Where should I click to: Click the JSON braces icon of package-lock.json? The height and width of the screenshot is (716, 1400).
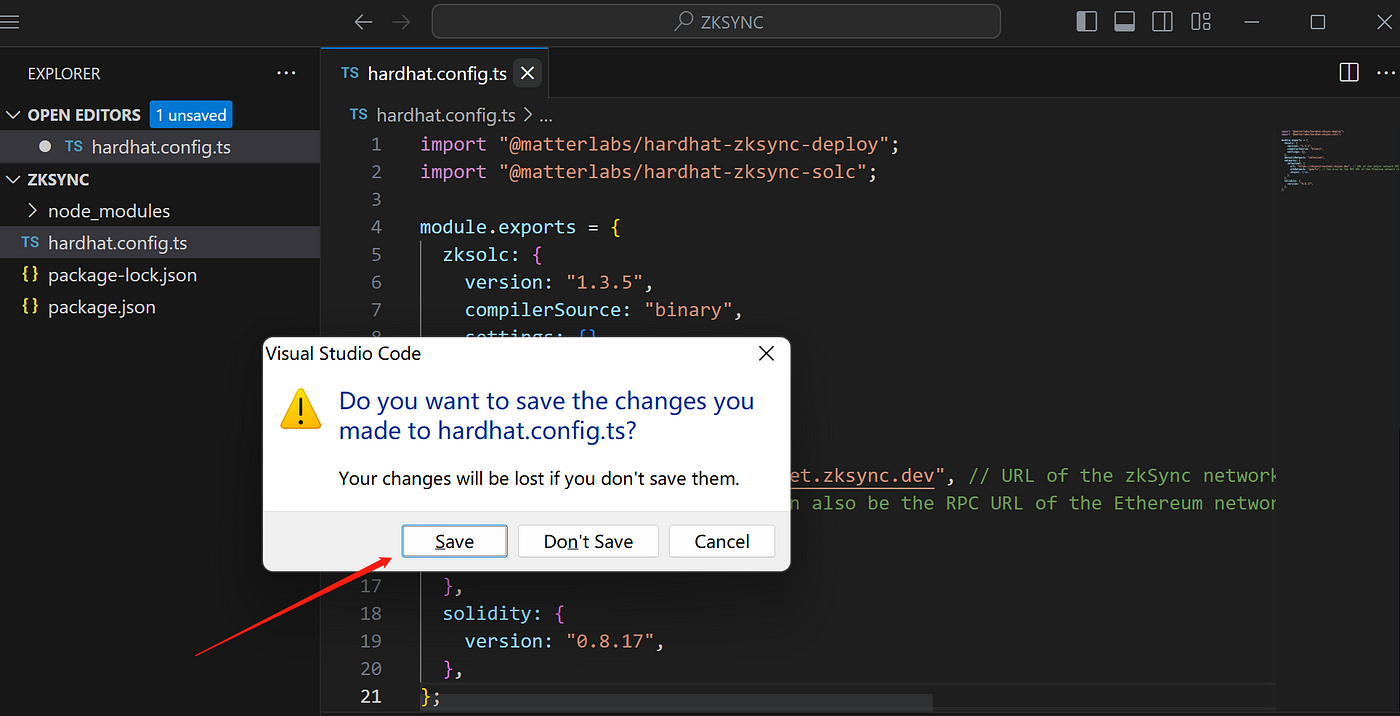(x=30, y=275)
